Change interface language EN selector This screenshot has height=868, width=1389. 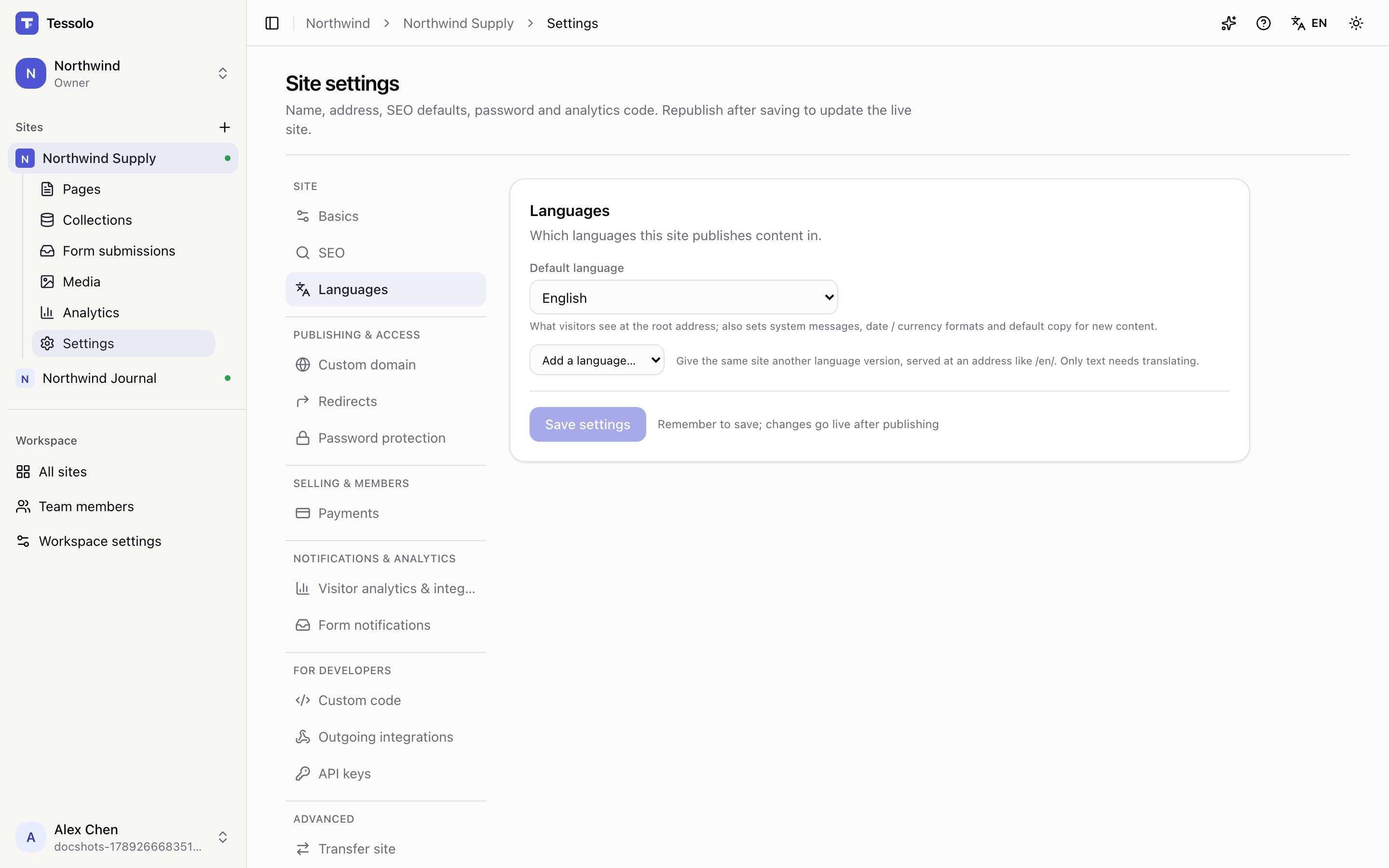[1309, 23]
